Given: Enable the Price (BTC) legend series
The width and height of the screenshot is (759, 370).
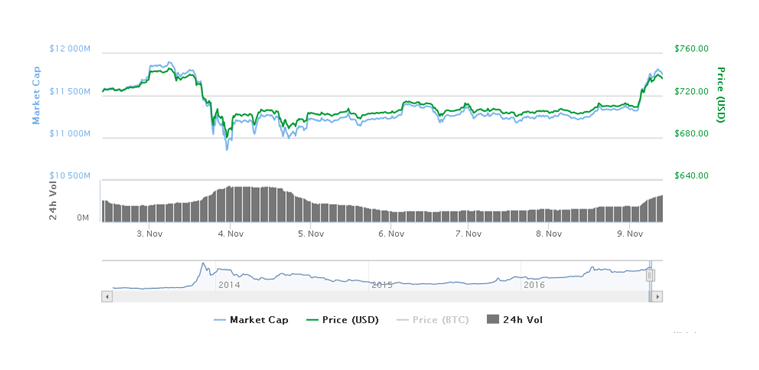Looking at the screenshot, I should pyautogui.click(x=432, y=320).
